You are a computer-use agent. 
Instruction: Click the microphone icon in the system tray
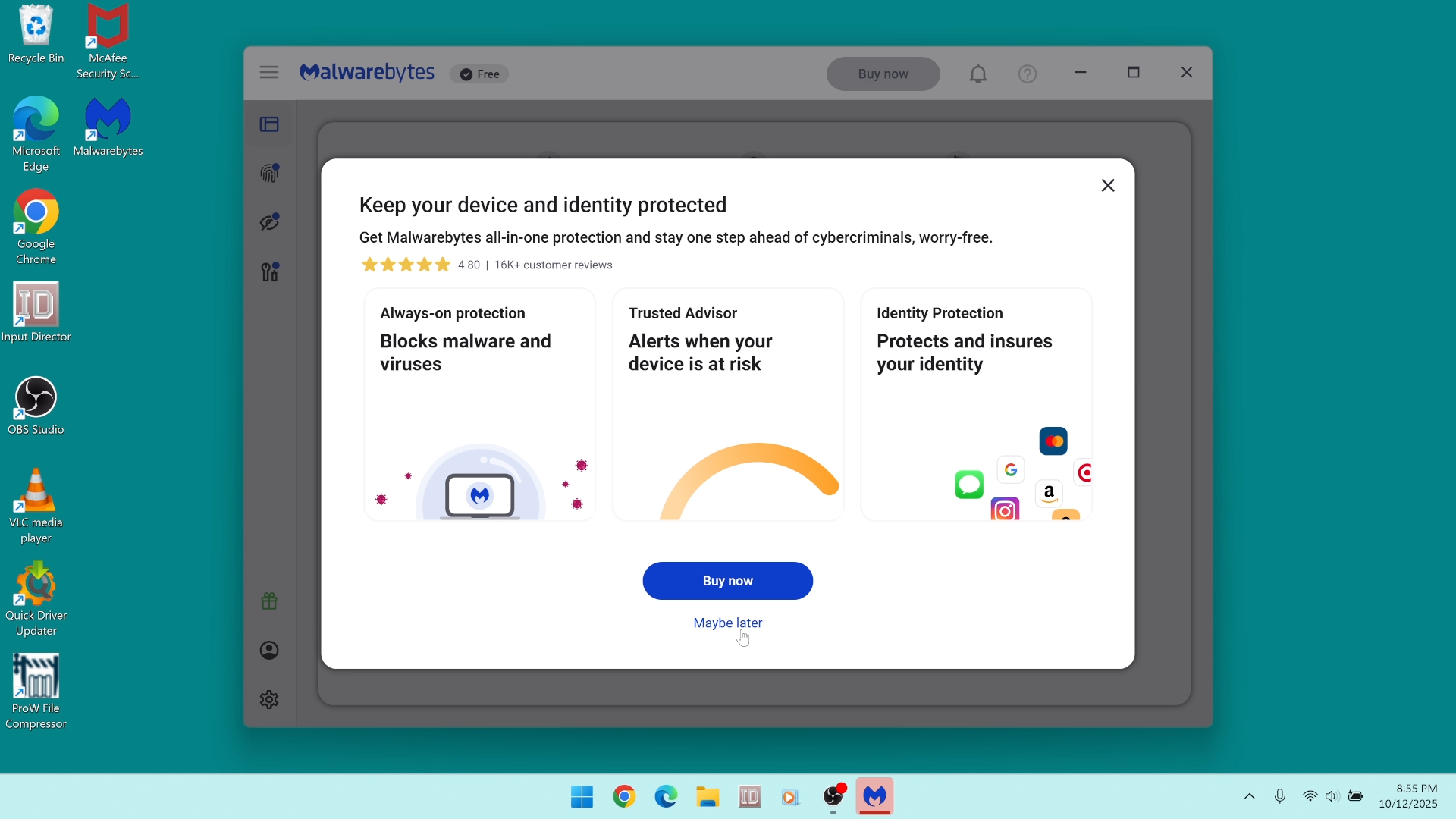(1280, 796)
